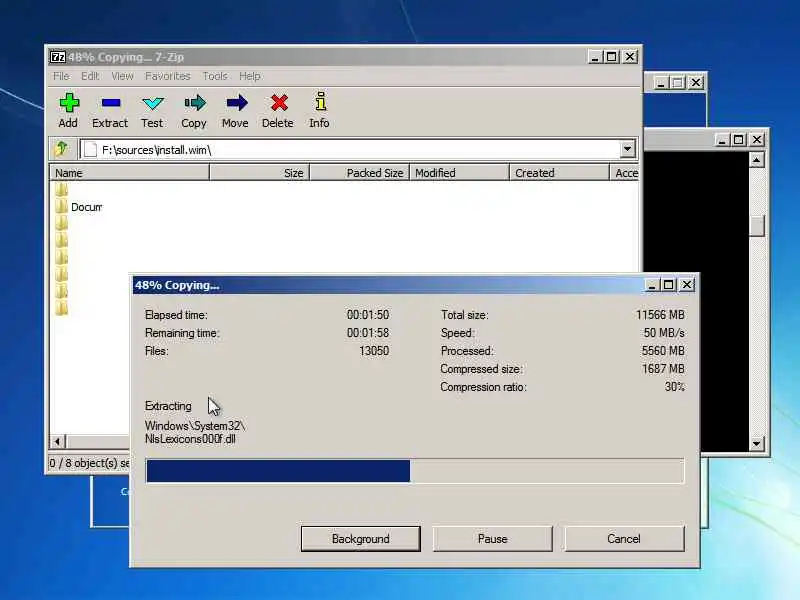This screenshot has height=600, width=800.
Task: Click the 50 MB/s speed value
Action: click(664, 333)
